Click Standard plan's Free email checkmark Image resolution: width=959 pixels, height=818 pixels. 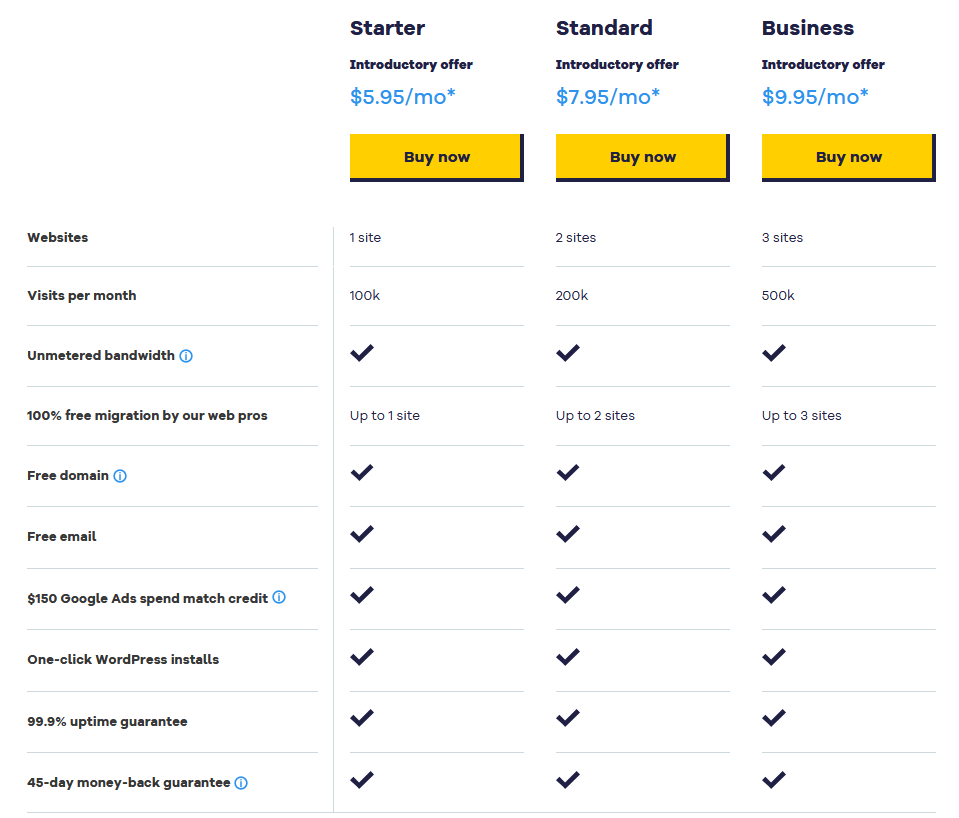568,534
